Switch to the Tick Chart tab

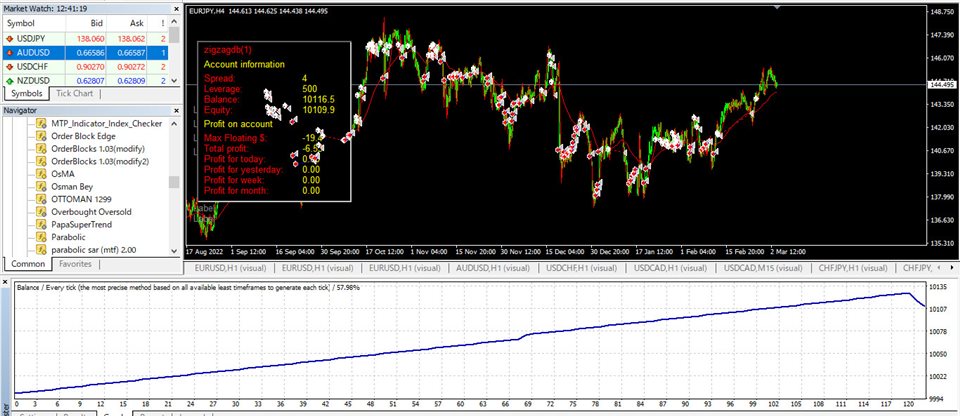click(76, 94)
